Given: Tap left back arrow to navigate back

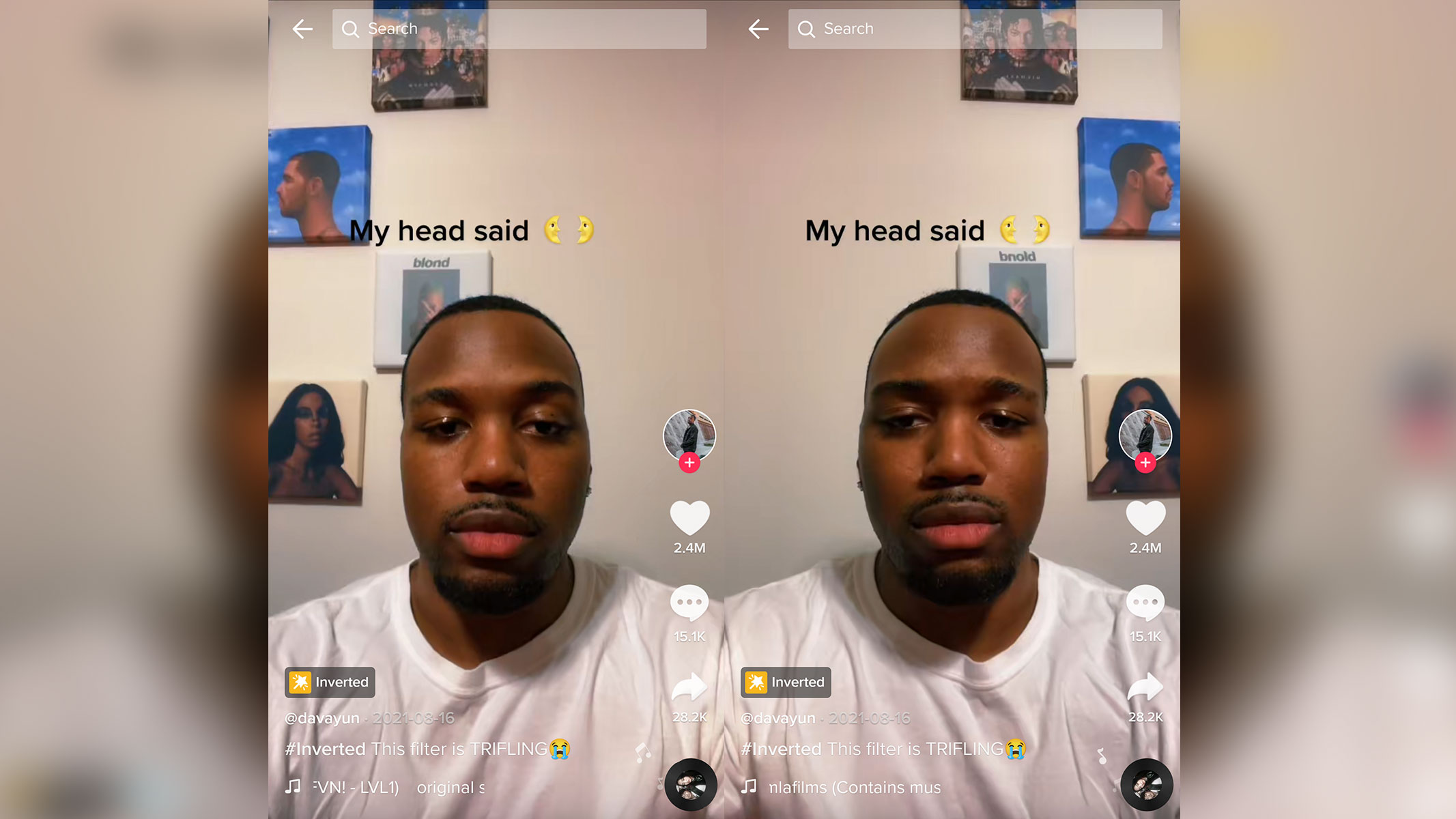Looking at the screenshot, I should [x=303, y=27].
